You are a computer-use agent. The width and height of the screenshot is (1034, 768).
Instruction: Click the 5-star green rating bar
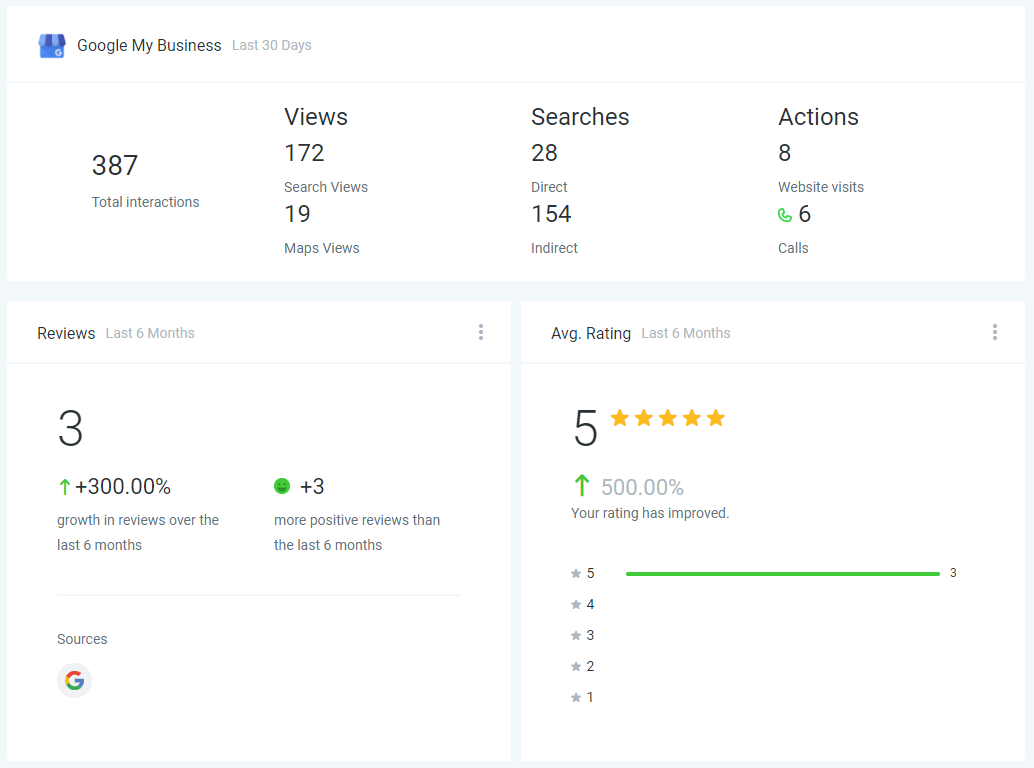[x=782, y=574]
